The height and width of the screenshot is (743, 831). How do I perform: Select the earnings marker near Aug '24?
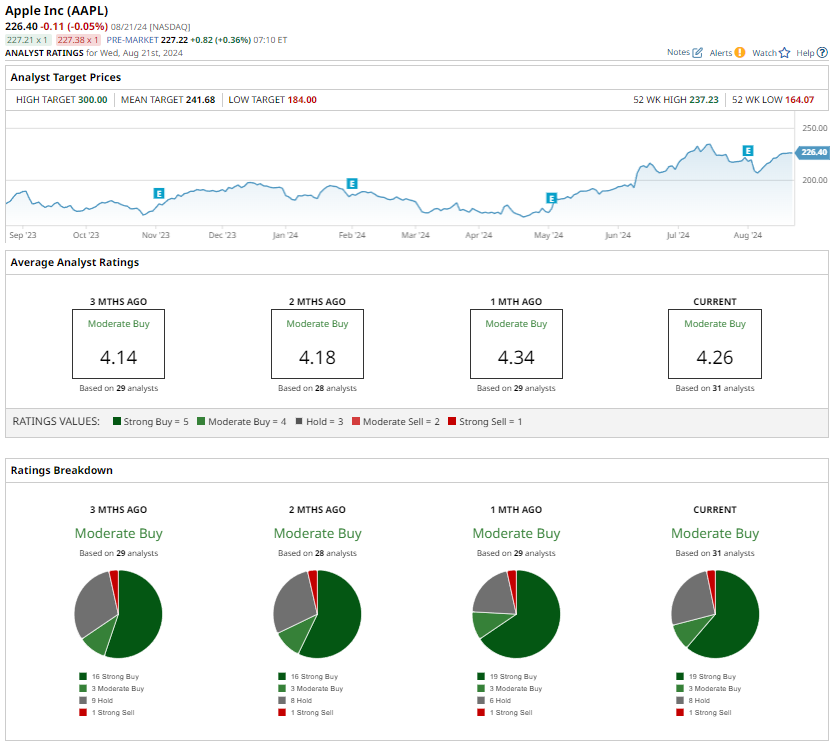click(747, 150)
